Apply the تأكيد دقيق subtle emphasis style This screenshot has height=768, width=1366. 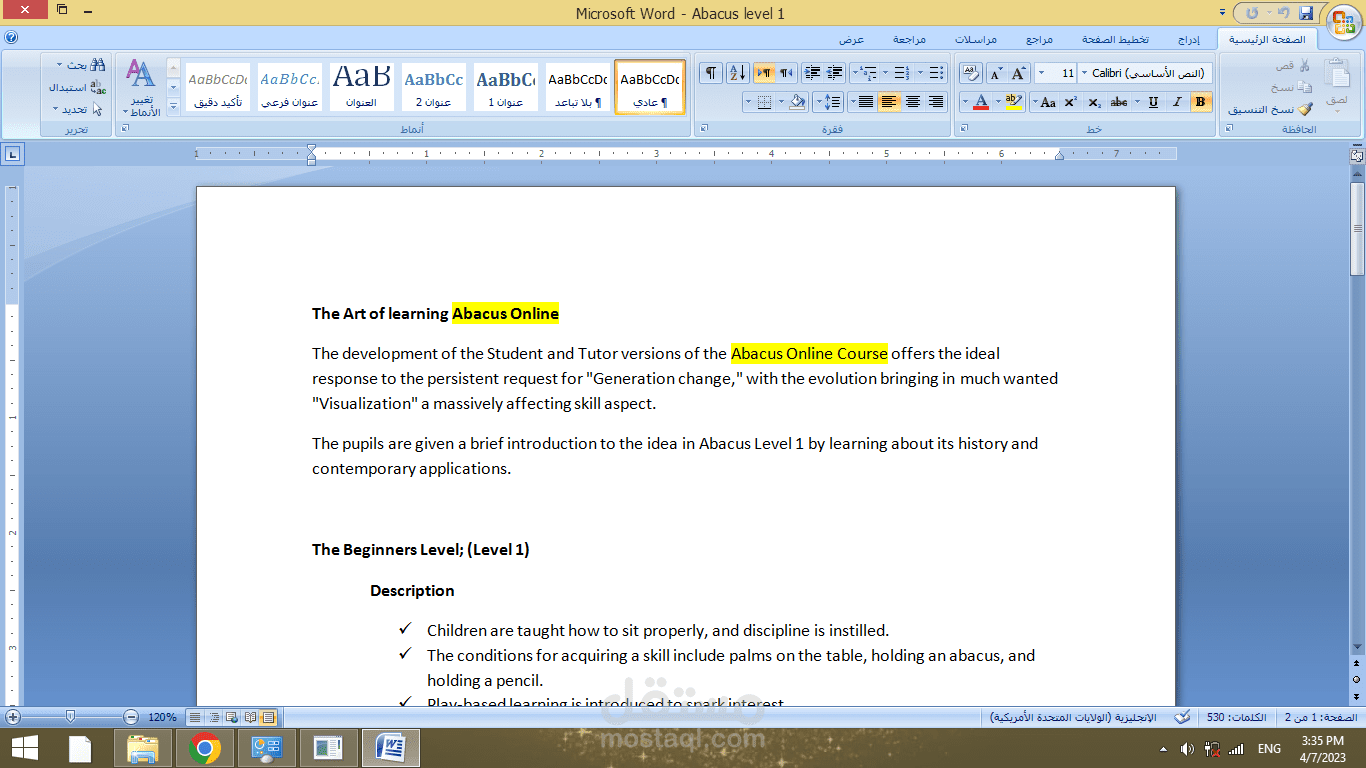[217, 87]
